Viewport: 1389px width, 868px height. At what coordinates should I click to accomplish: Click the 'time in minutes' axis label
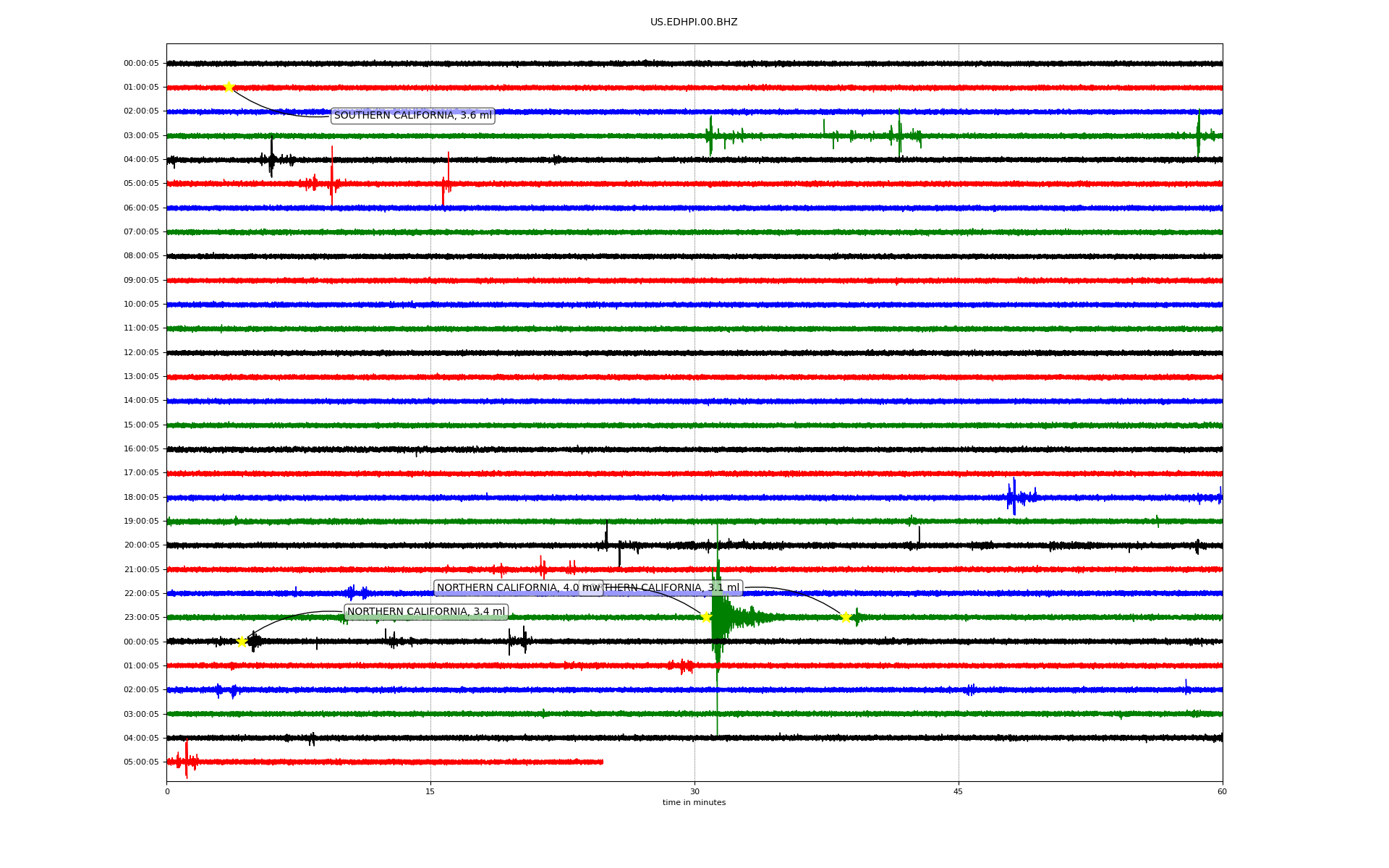tap(693, 803)
